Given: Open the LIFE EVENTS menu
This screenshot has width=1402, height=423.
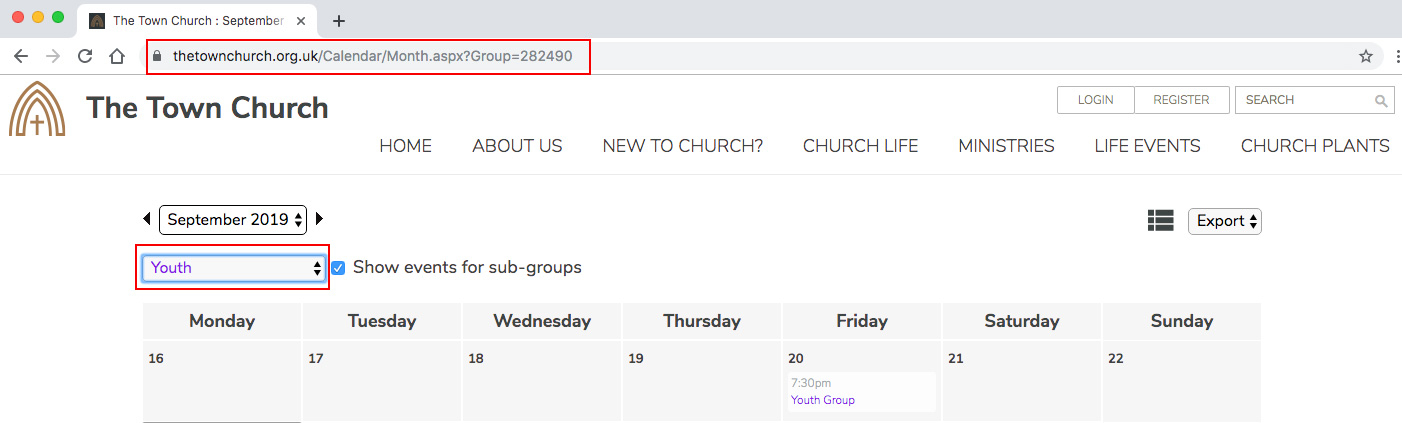Looking at the screenshot, I should point(1147,146).
